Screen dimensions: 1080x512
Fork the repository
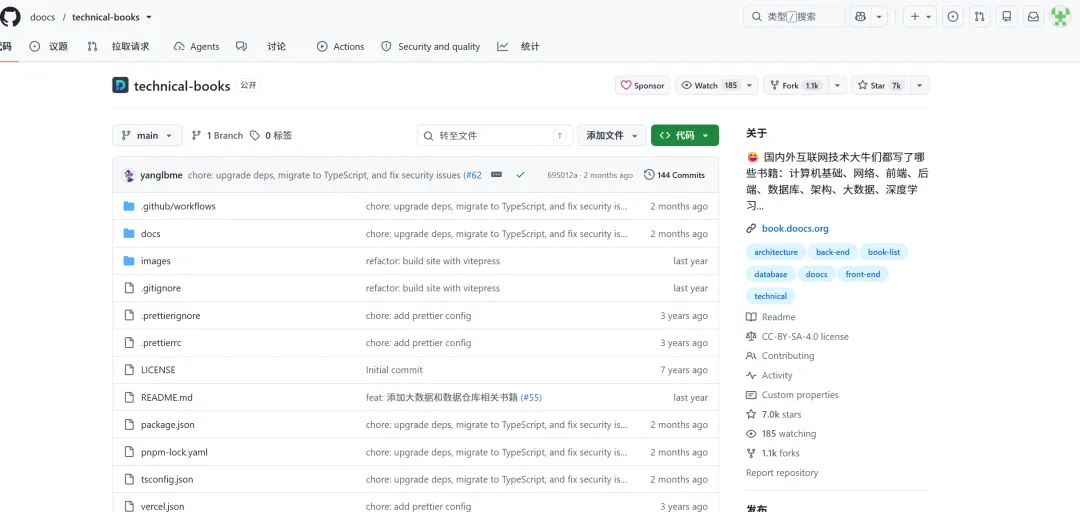(x=796, y=85)
